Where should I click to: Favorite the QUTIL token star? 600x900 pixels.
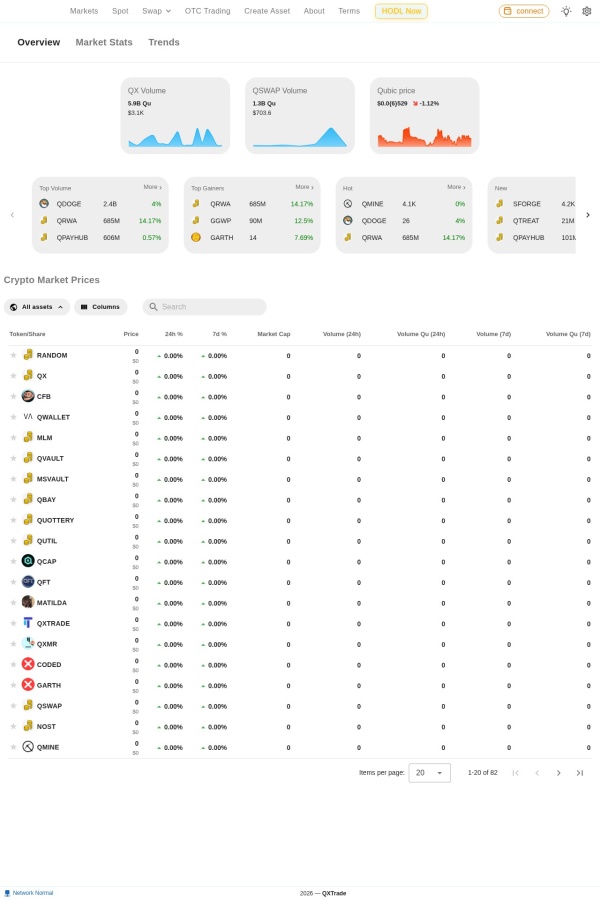click(x=13, y=541)
